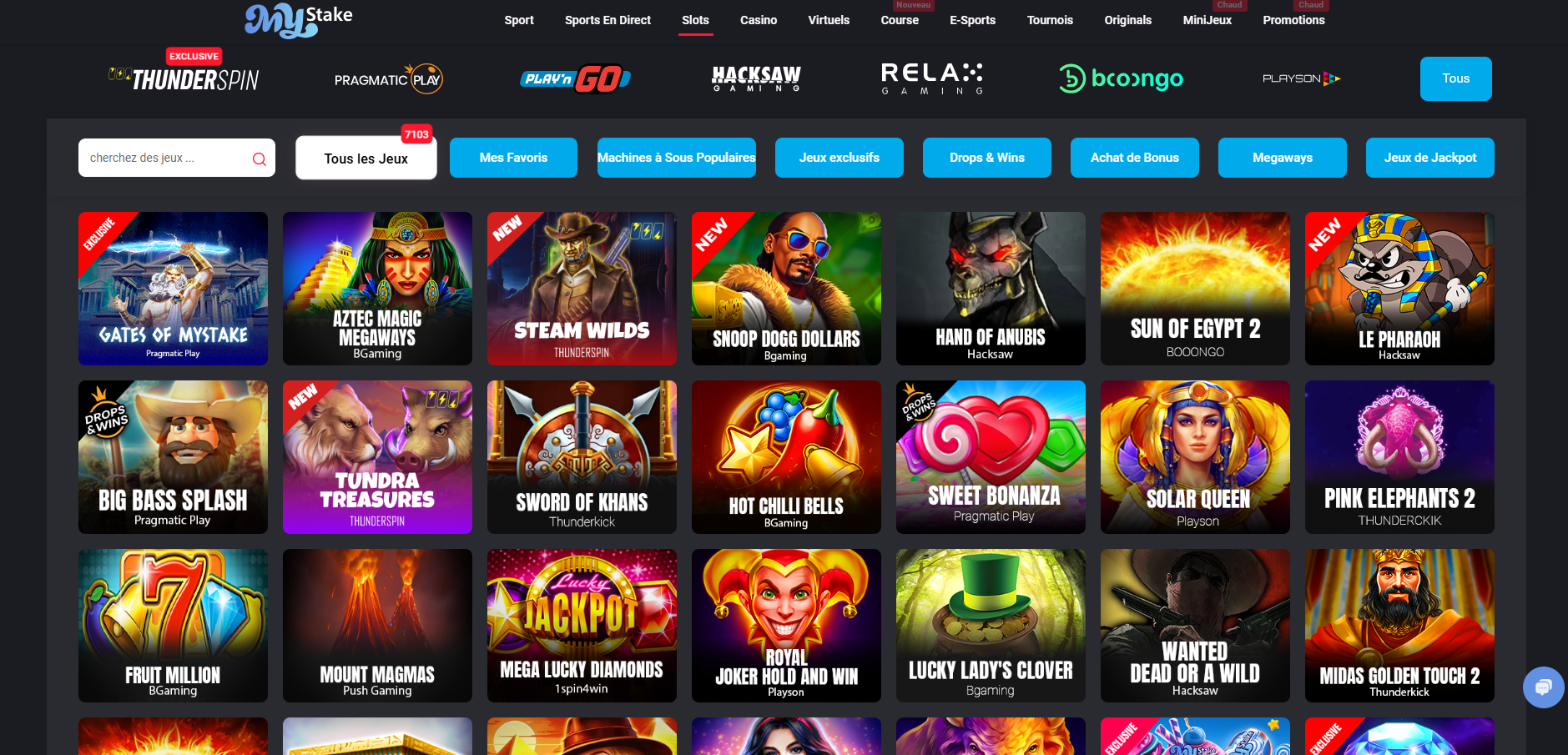Open the Casino menu item

click(x=759, y=20)
